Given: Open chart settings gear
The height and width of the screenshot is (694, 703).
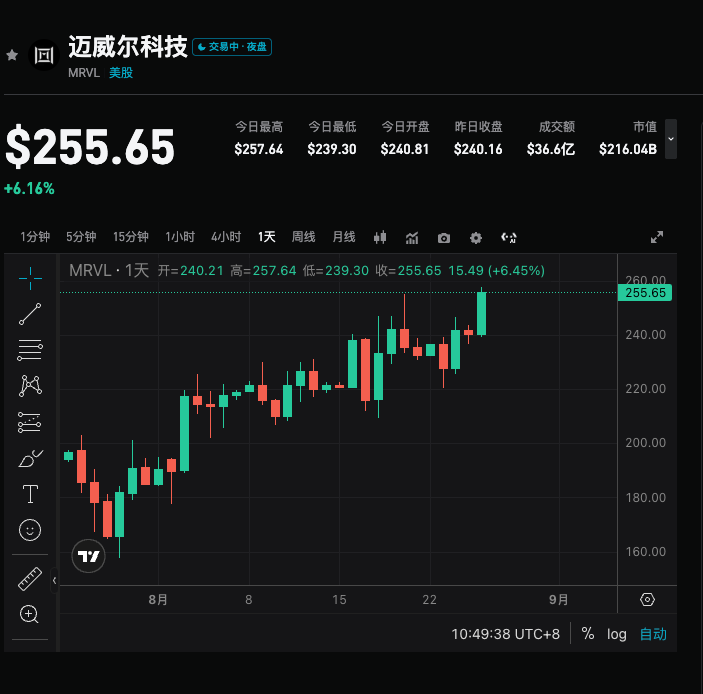Looking at the screenshot, I should click(x=476, y=238).
